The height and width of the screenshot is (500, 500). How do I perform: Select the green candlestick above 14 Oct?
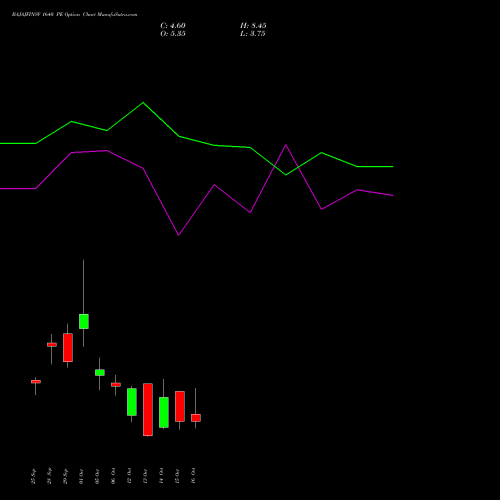[x=164, y=412]
